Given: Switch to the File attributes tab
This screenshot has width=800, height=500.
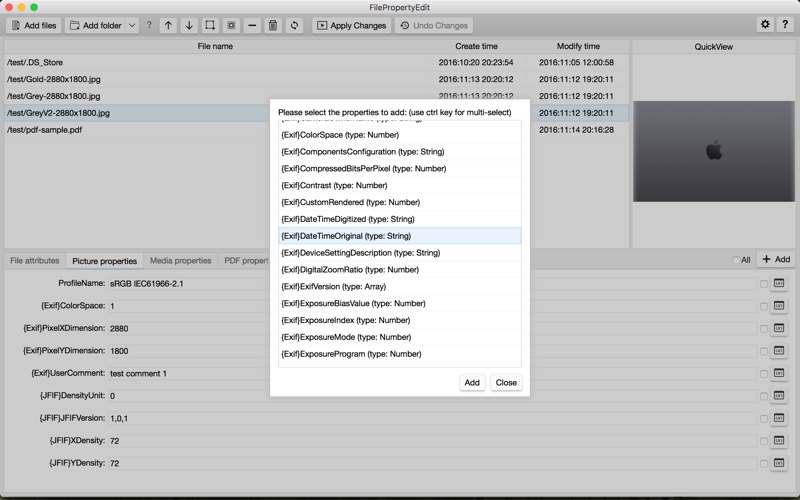Looking at the screenshot, I should pos(35,261).
